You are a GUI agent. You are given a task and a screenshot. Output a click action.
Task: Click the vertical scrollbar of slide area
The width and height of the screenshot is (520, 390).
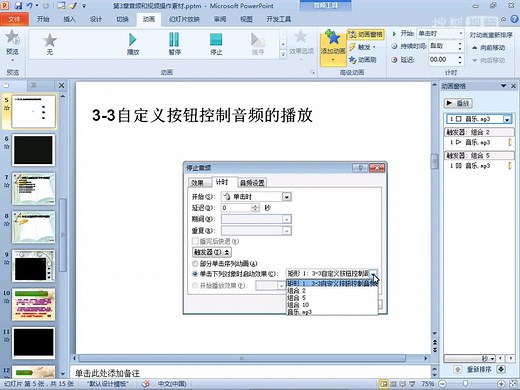coord(434,162)
